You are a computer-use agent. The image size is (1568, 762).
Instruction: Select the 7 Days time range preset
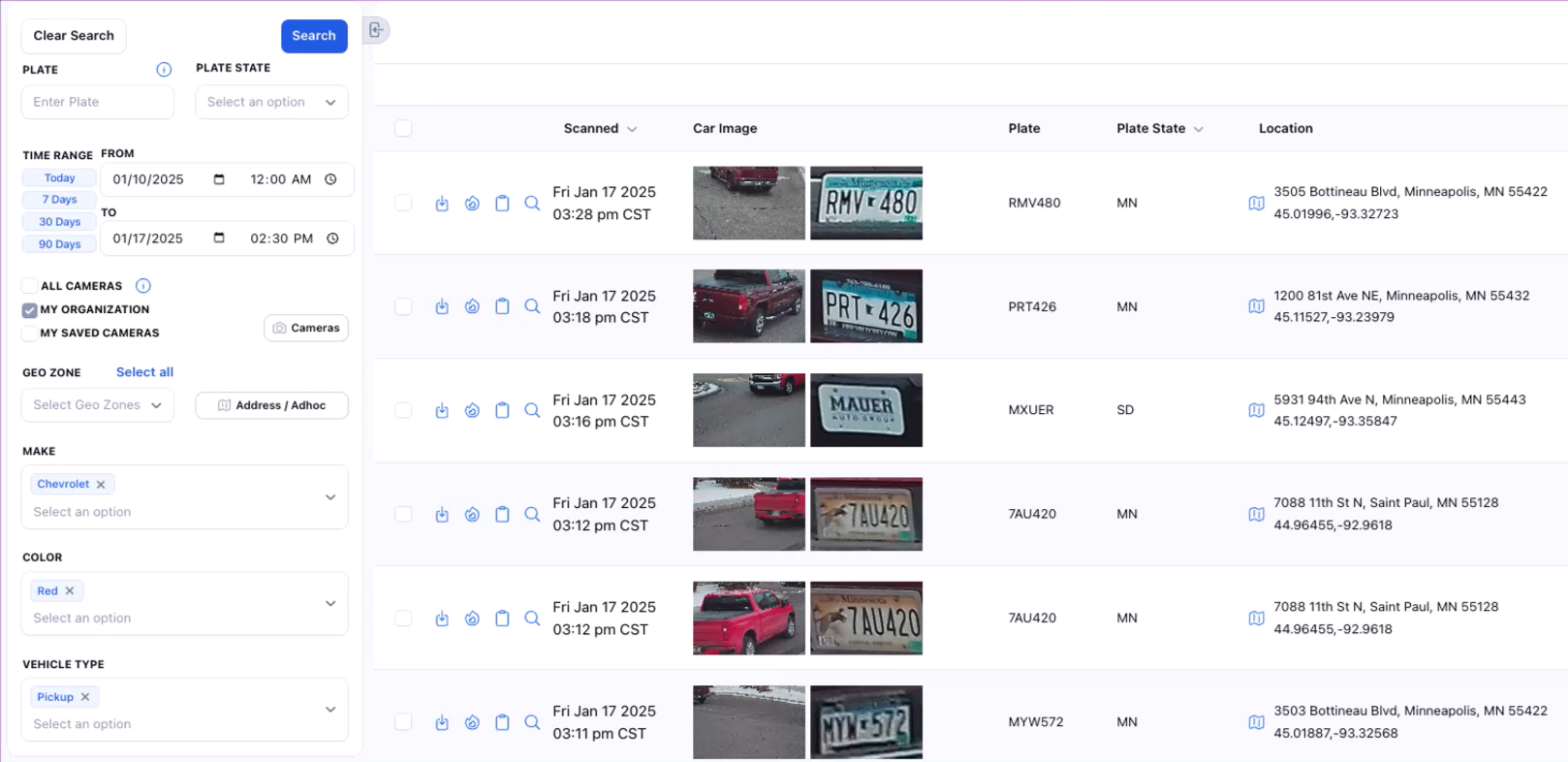point(59,200)
